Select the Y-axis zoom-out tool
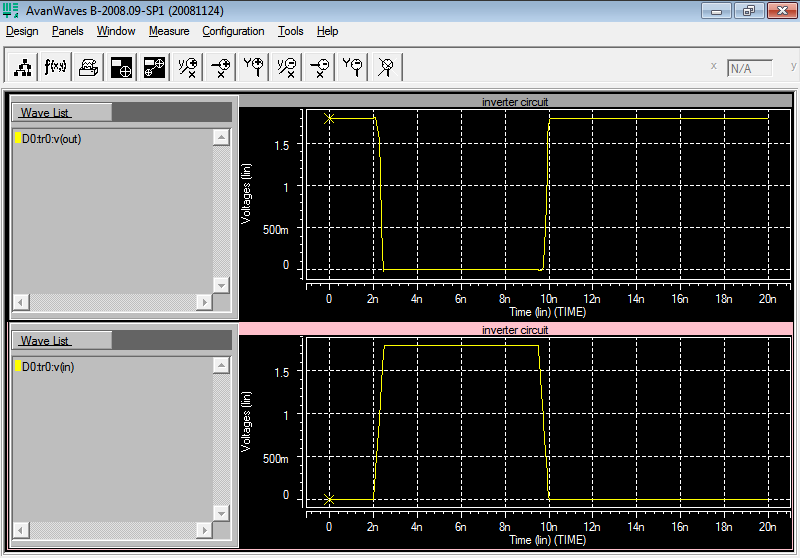The image size is (800, 558). coord(352,67)
